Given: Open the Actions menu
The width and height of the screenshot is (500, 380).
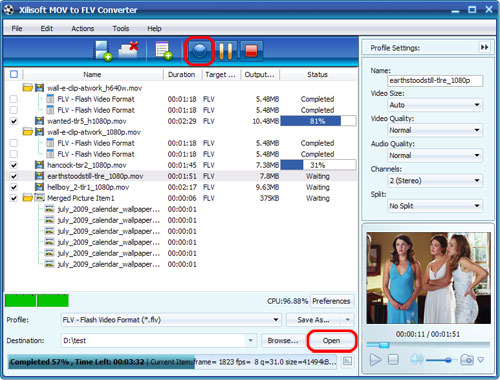Looking at the screenshot, I should click(83, 28).
